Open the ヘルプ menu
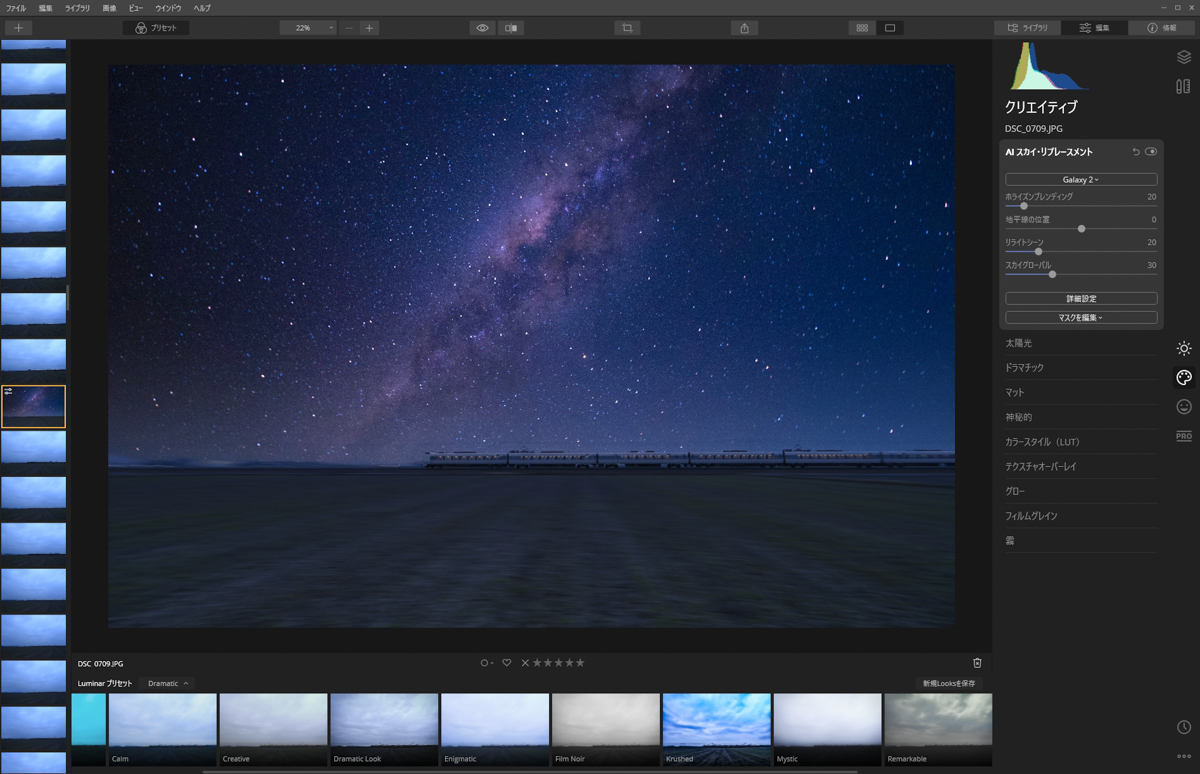Screen dimensions: 1200x774 [x=202, y=8]
